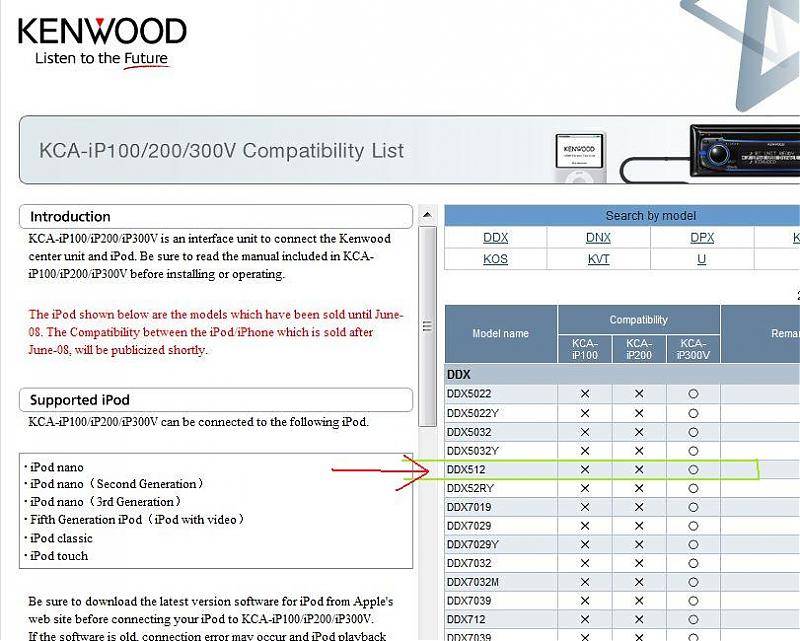Screen dimensions: 800x641
Task: Select the DDX7032M model cell
Action: pos(501,582)
